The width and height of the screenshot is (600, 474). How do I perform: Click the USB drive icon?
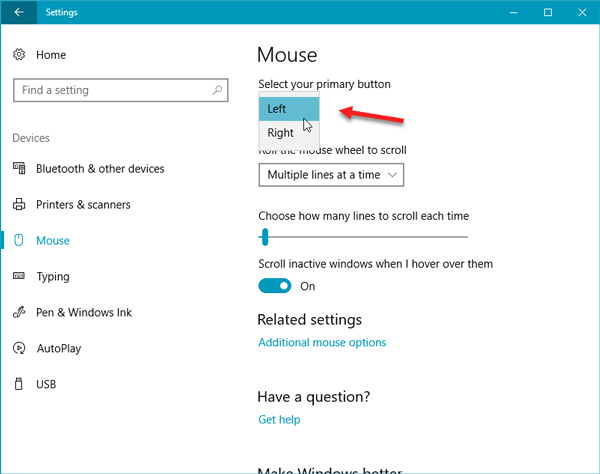coord(18,384)
